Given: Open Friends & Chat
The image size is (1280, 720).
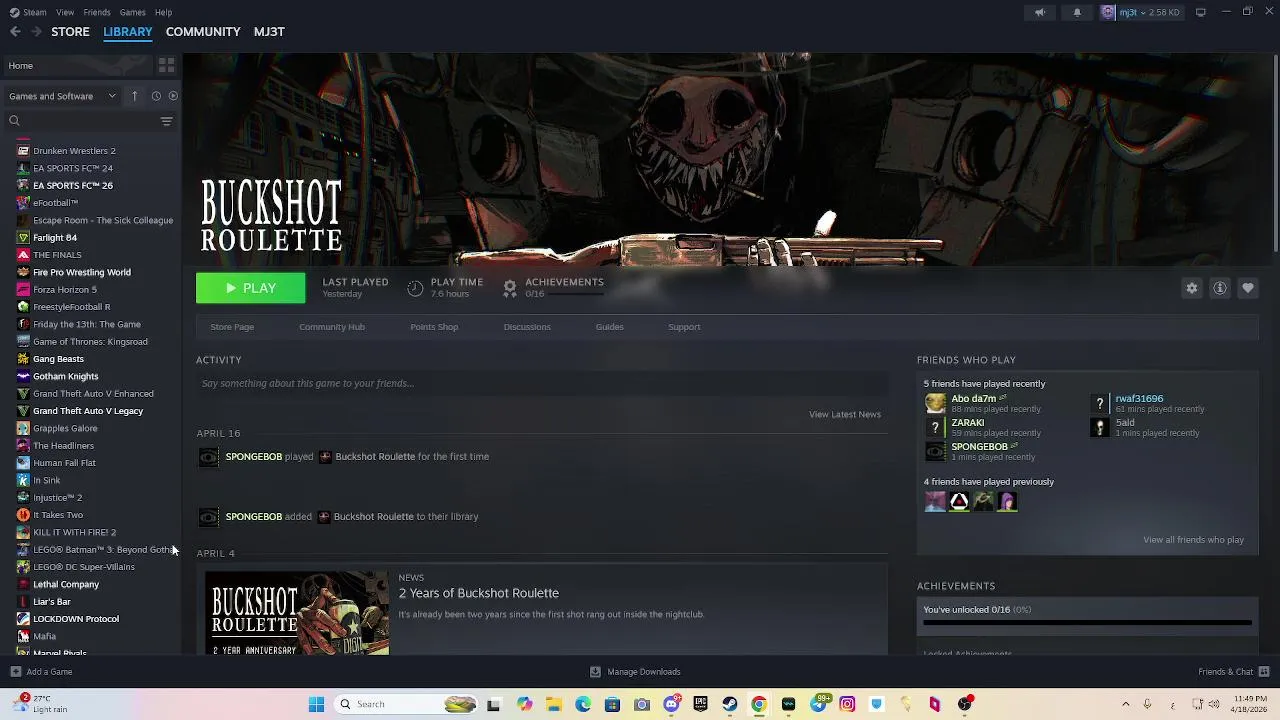Looking at the screenshot, I should (x=1234, y=672).
